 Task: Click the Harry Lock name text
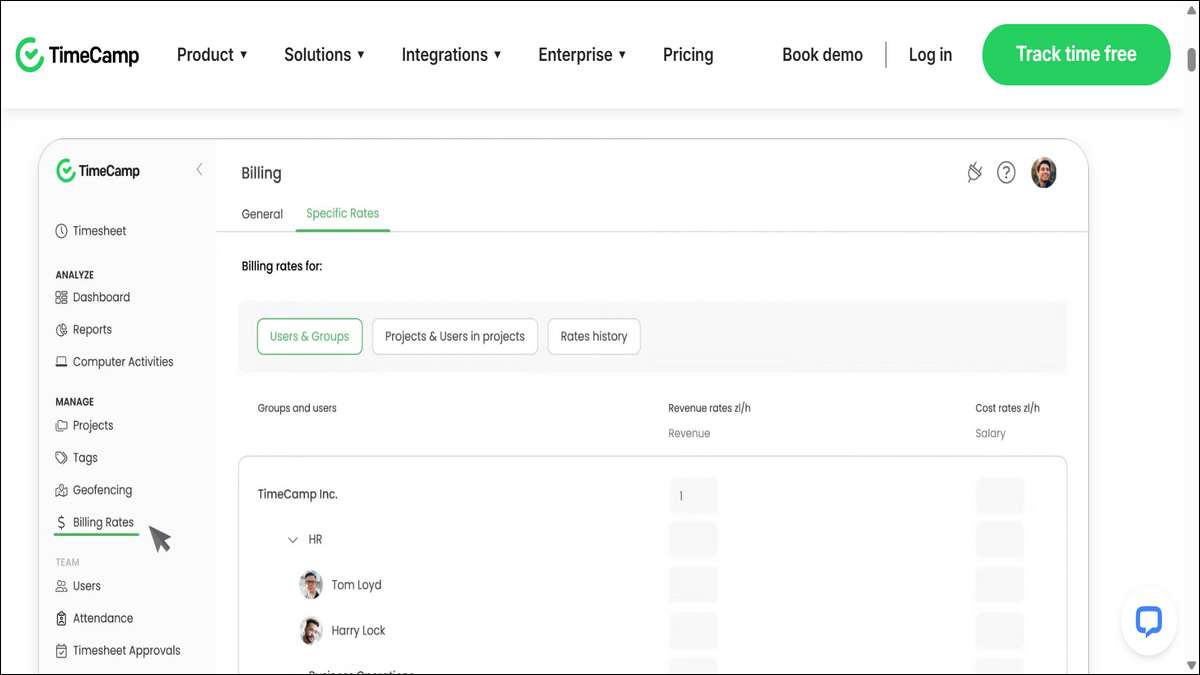(359, 631)
